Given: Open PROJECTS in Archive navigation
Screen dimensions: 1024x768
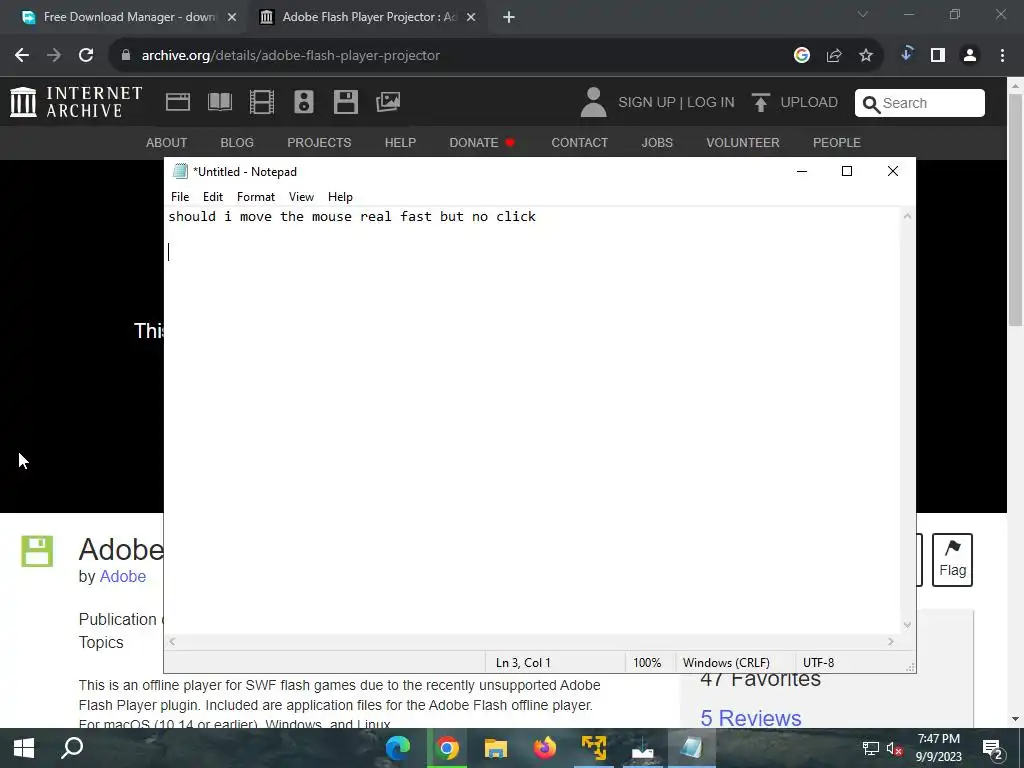Looking at the screenshot, I should pyautogui.click(x=319, y=142).
